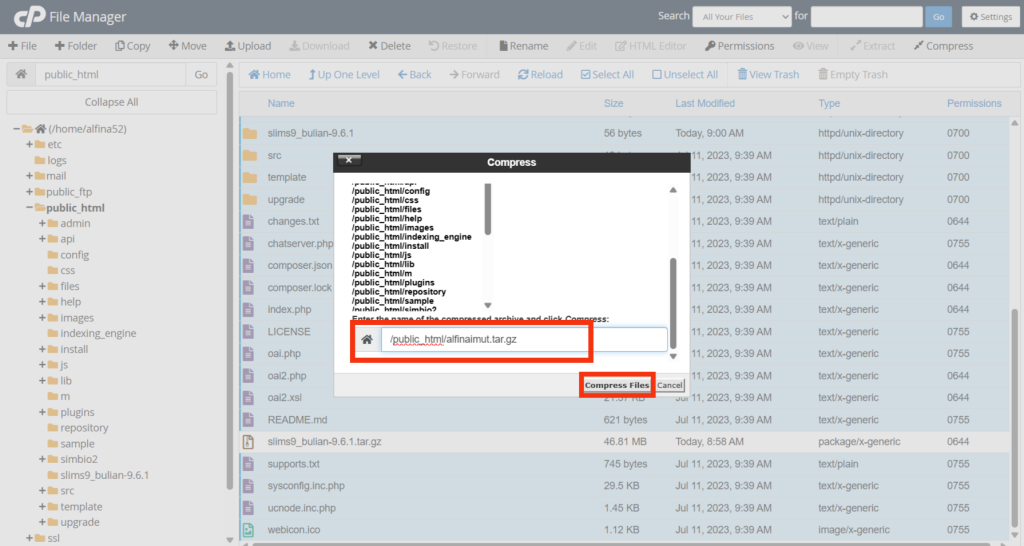Collapse the public_html folder tree node

coord(28,208)
